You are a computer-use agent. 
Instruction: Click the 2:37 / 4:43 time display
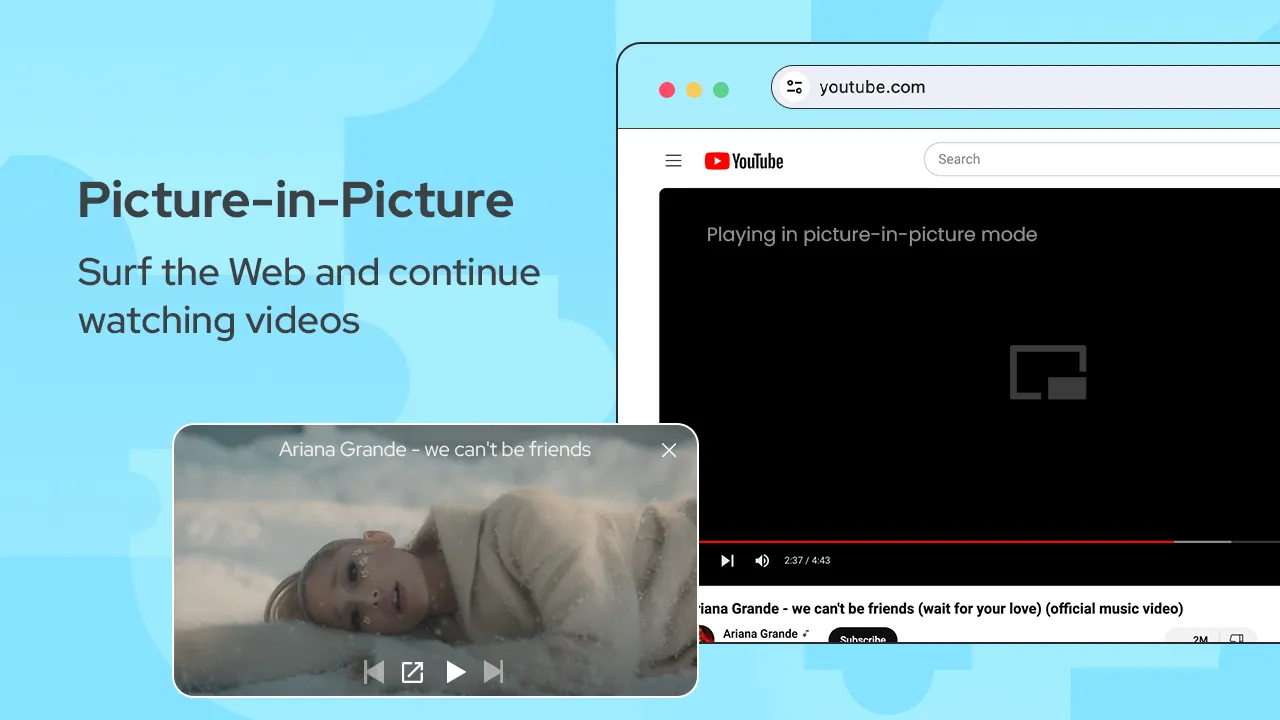tap(807, 561)
